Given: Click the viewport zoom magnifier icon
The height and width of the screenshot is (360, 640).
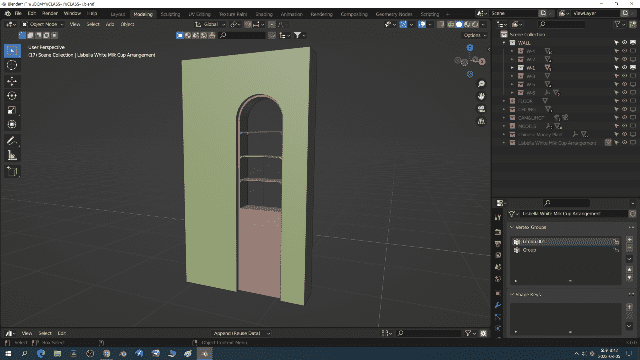Looking at the screenshot, I should coord(481,84).
